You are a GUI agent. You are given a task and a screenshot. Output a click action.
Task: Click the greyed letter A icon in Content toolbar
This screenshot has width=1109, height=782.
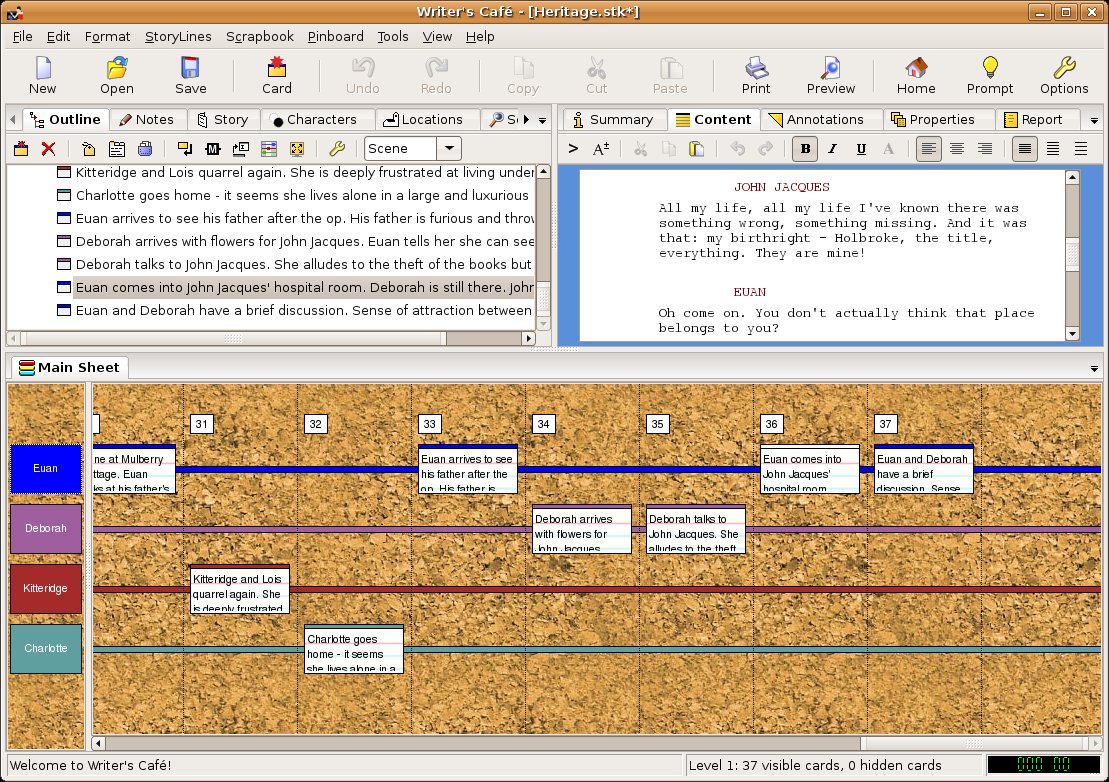(888, 148)
